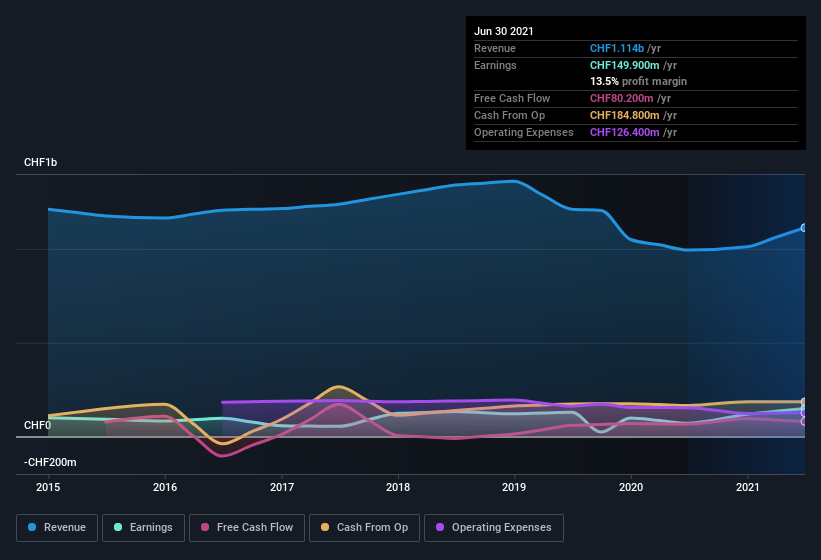Select the 2017 x-axis label
Screen dimensions: 821x560
pyautogui.click(x=282, y=487)
